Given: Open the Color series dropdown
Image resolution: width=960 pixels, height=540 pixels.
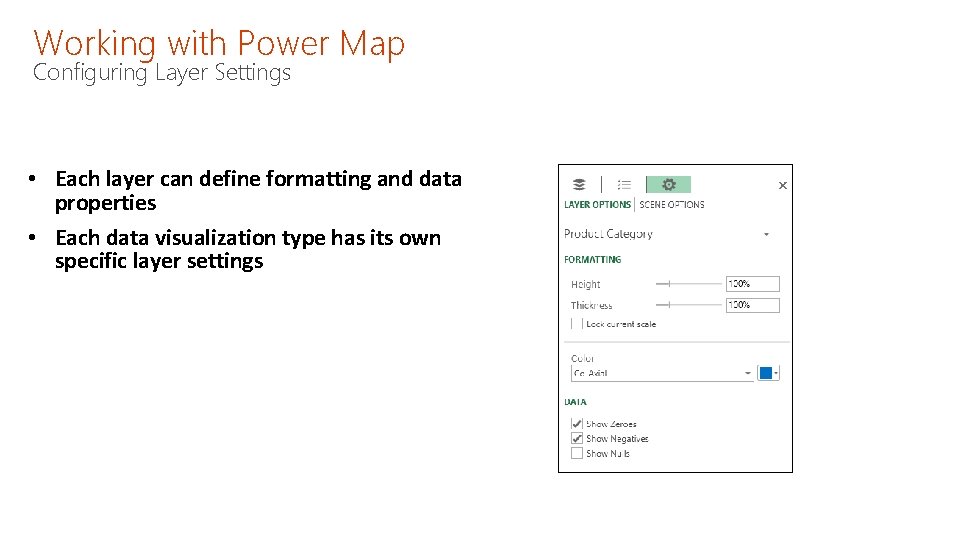Looking at the screenshot, I should coord(662,373).
